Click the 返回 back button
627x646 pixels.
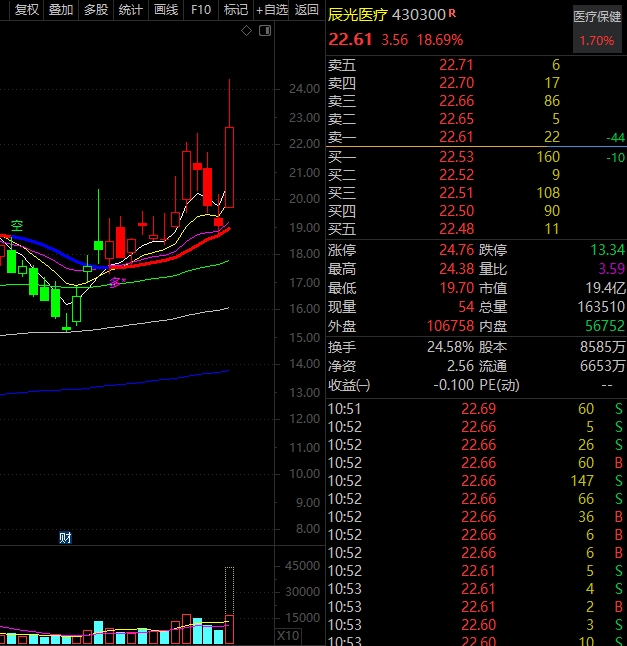point(306,9)
